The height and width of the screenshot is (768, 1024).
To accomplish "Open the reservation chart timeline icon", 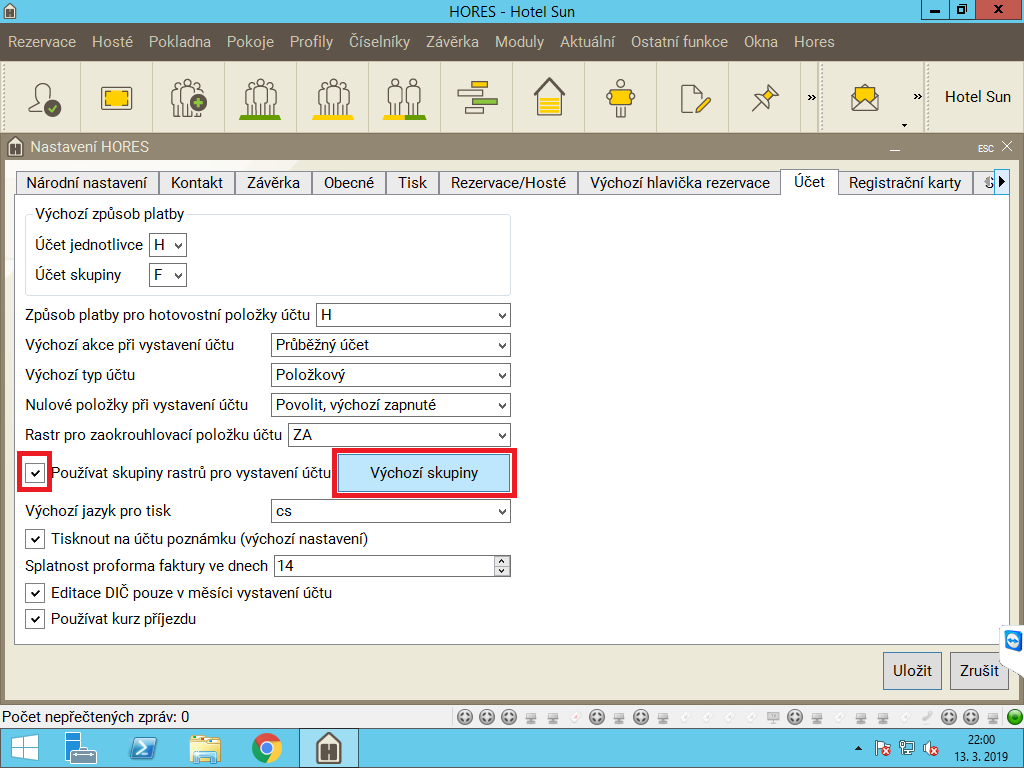I will (476, 97).
